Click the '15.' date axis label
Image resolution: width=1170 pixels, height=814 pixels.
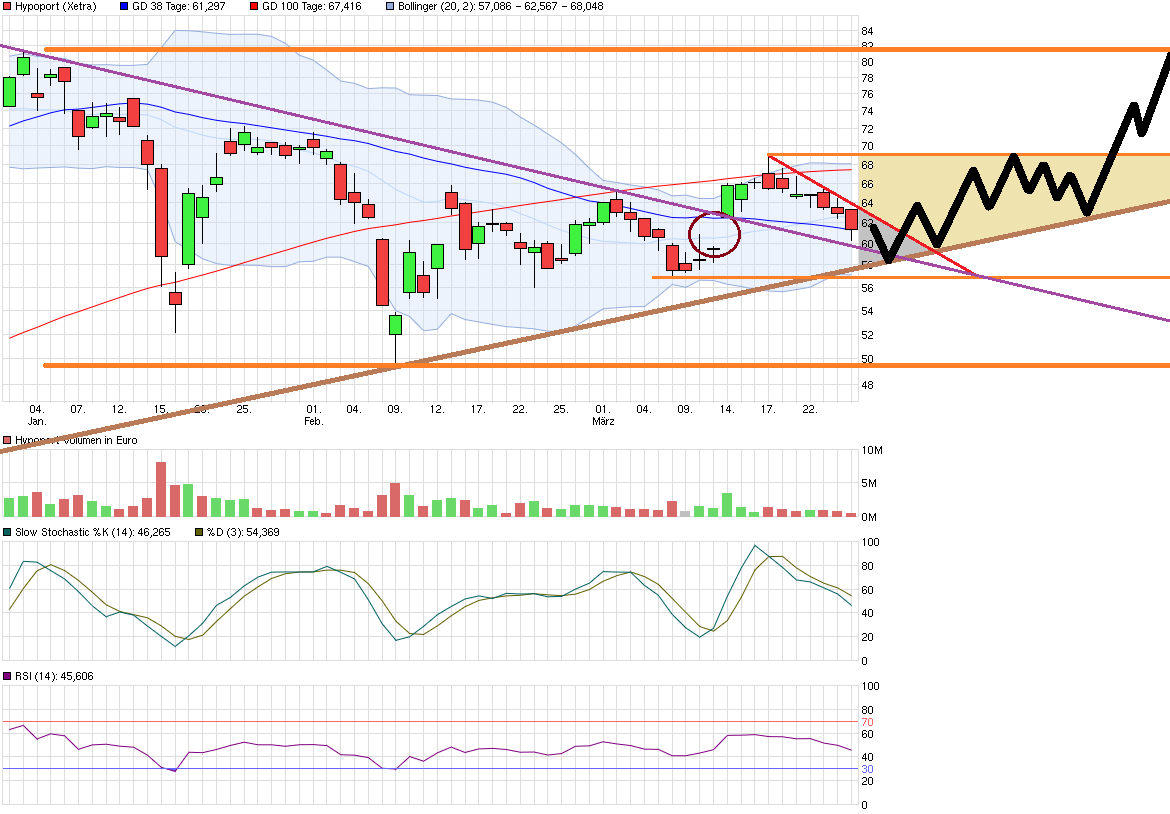tap(160, 409)
